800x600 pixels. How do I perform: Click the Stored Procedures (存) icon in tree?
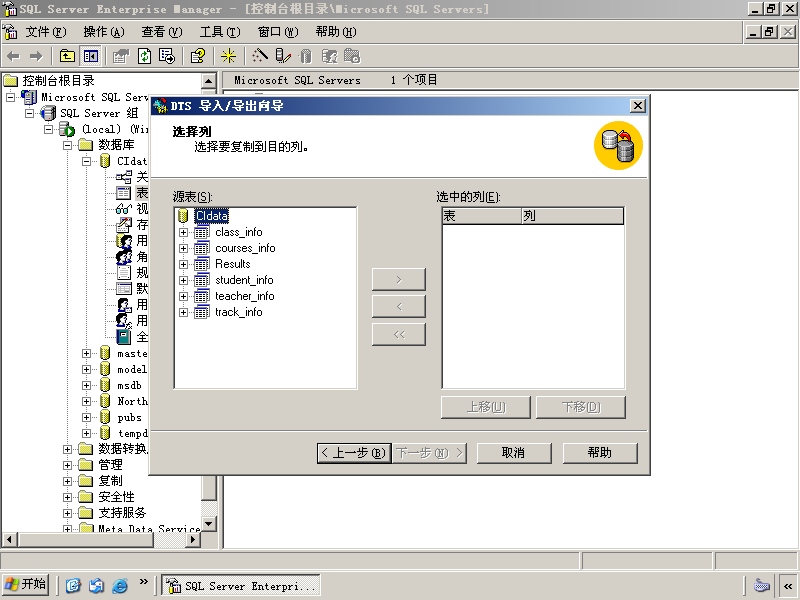(x=123, y=224)
